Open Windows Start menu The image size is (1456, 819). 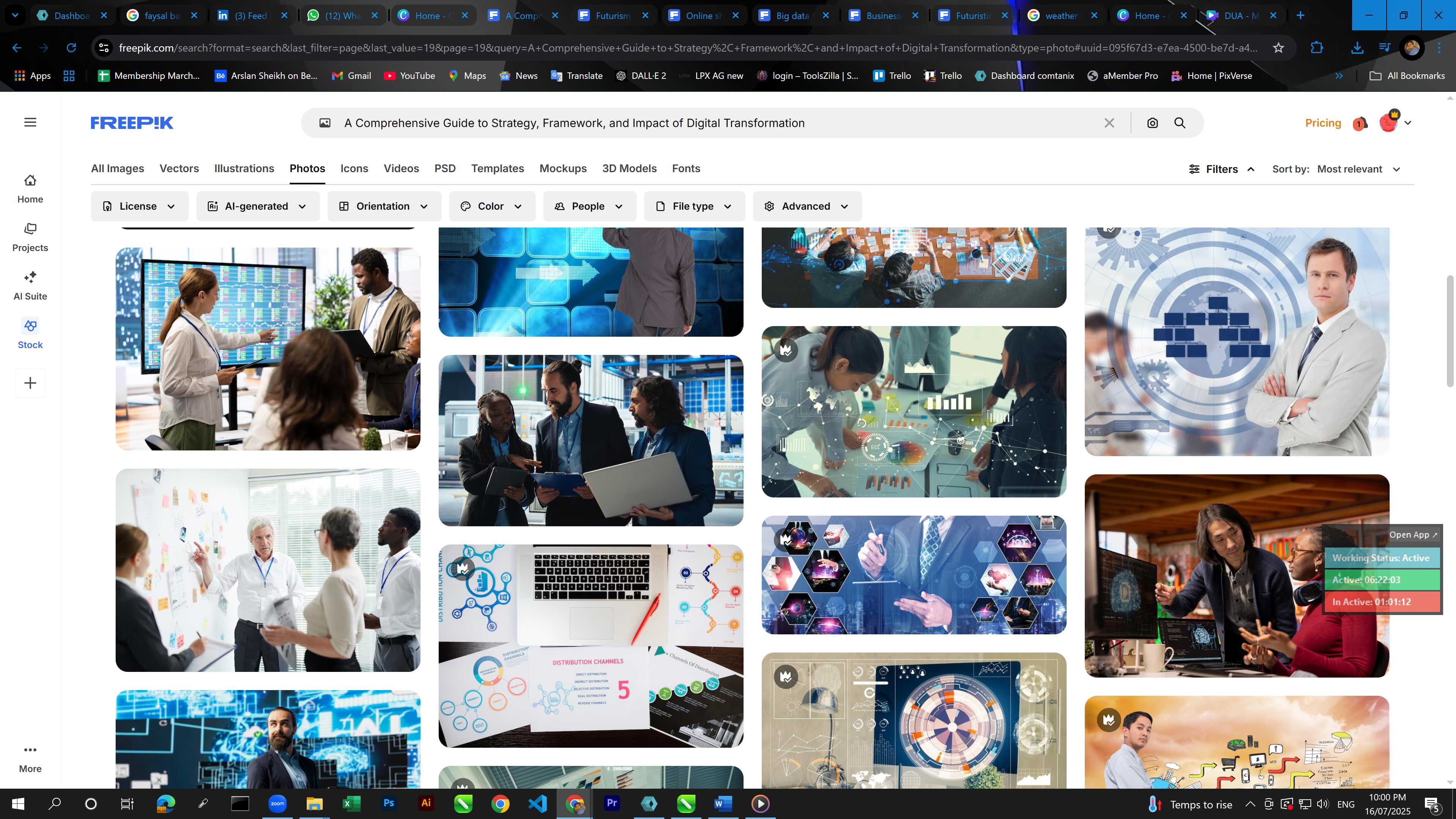18,804
